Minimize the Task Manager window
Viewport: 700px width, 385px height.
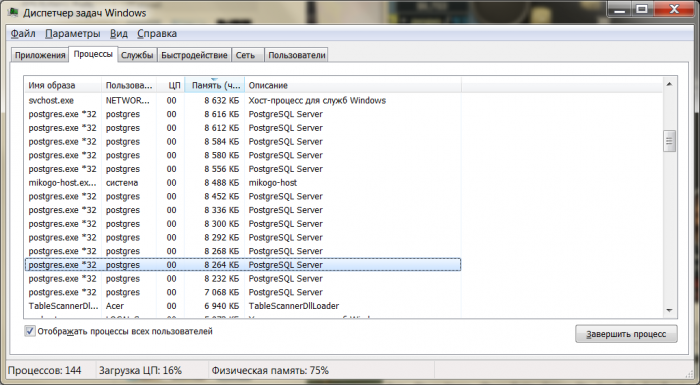click(619, 9)
